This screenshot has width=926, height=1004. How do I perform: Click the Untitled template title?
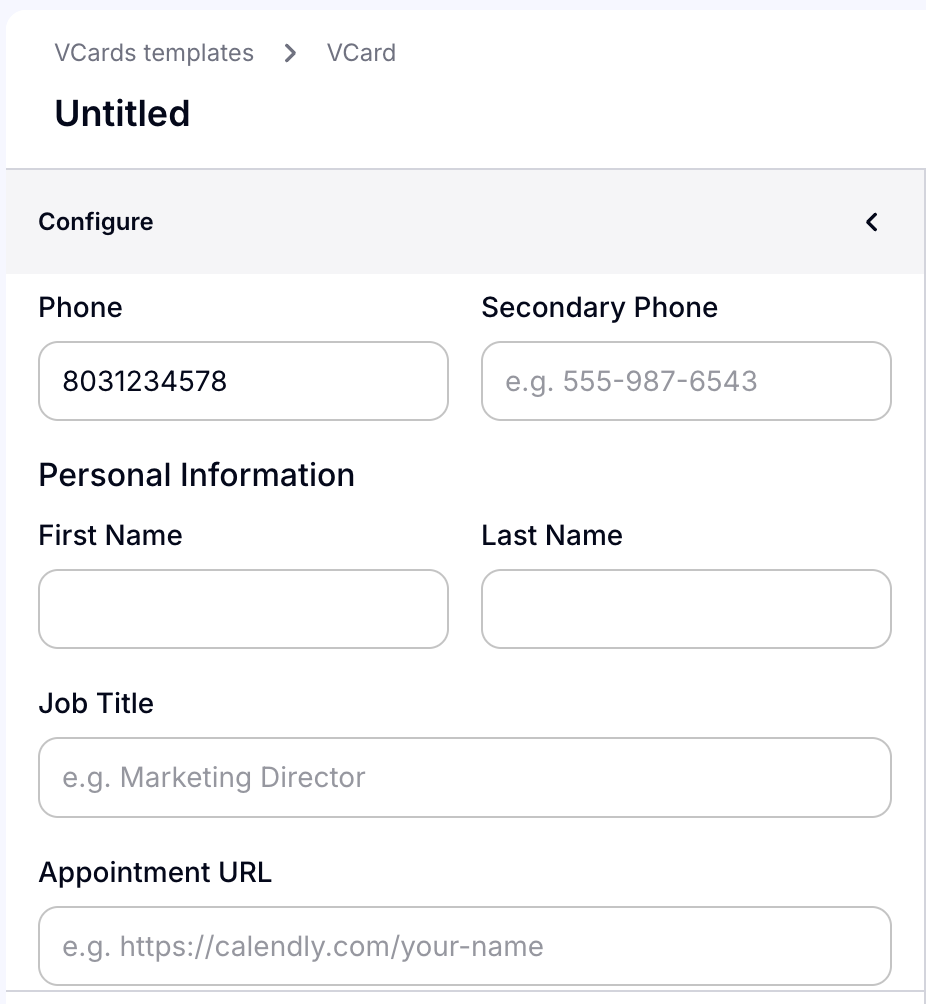coord(122,114)
